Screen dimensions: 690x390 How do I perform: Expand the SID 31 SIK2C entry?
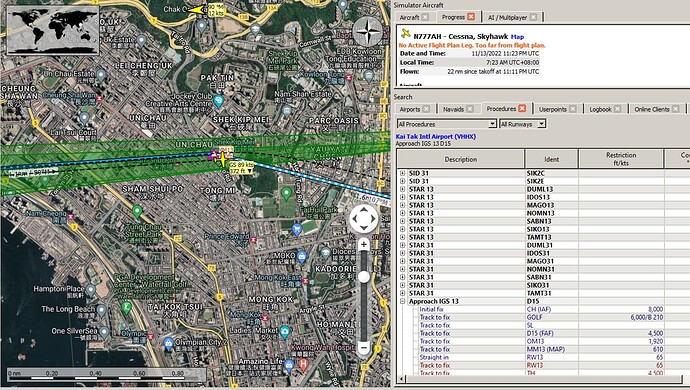[402, 173]
